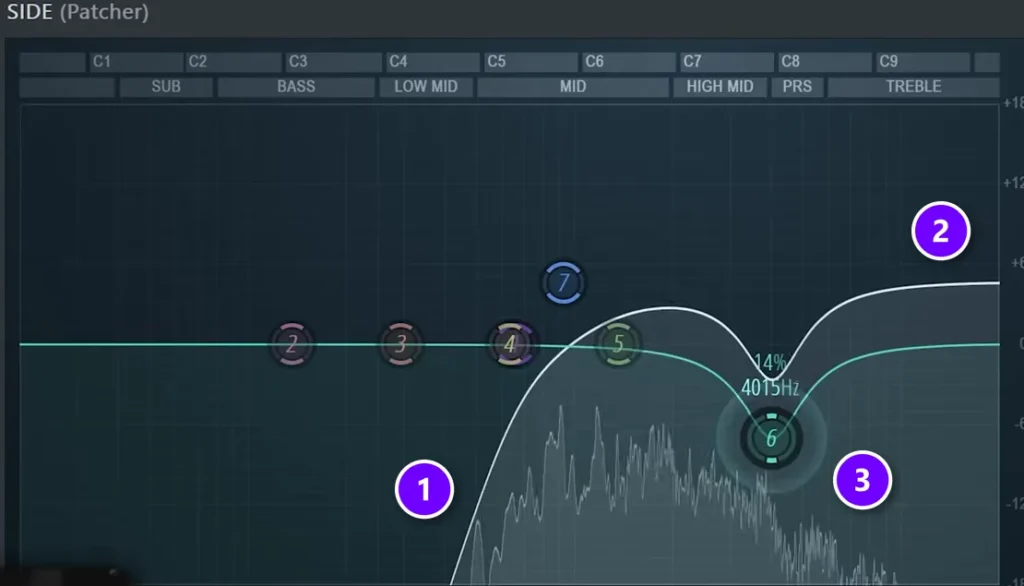Click the C8 octave marker
Image resolution: width=1024 pixels, height=586 pixels.
point(824,62)
